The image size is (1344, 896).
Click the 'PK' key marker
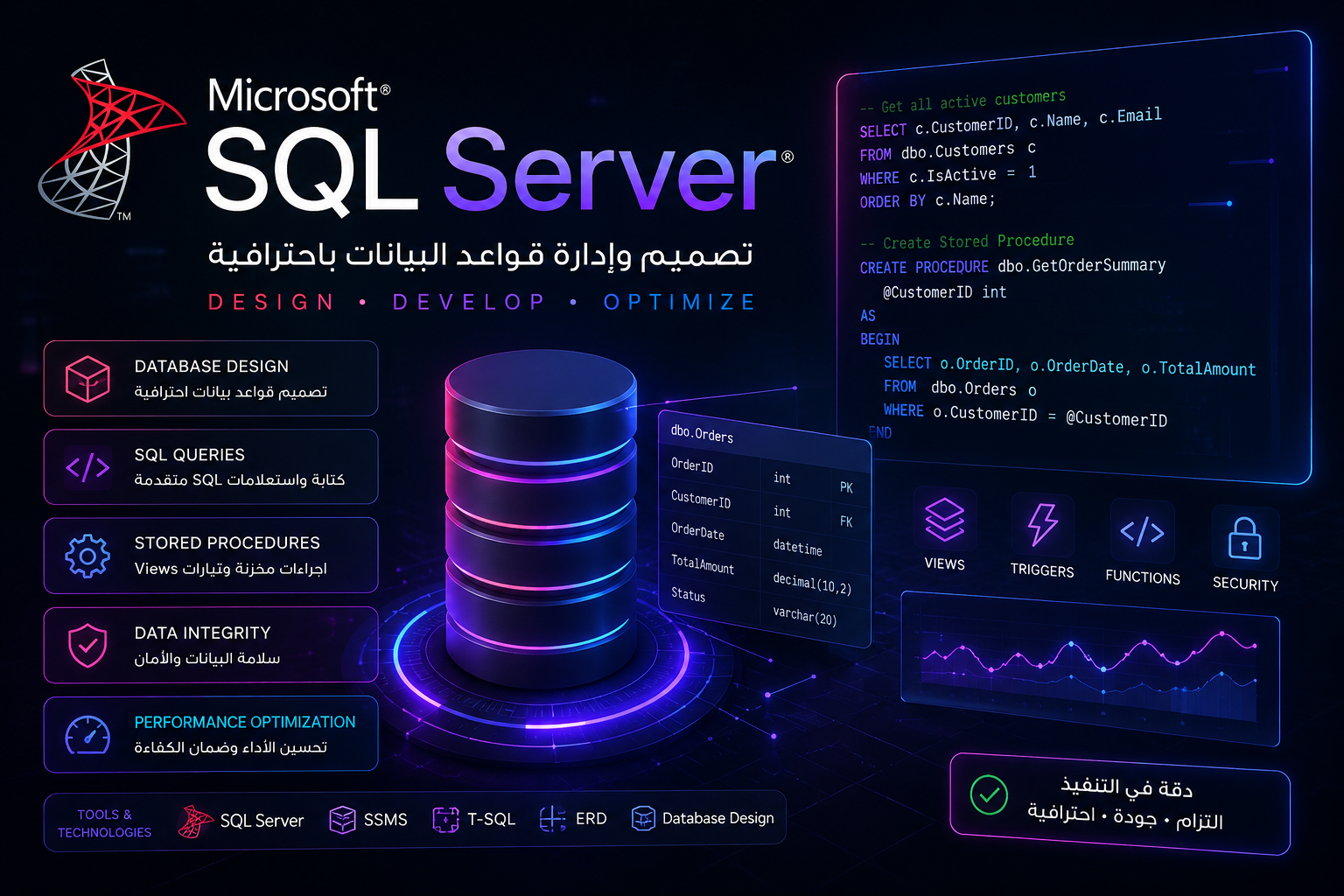[x=846, y=487]
